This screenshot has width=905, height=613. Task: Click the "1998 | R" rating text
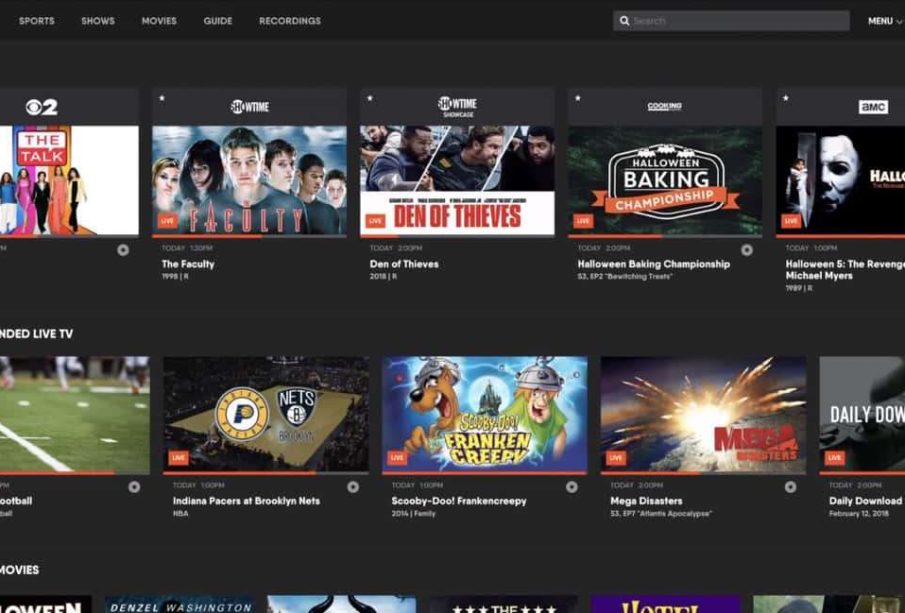click(175, 276)
